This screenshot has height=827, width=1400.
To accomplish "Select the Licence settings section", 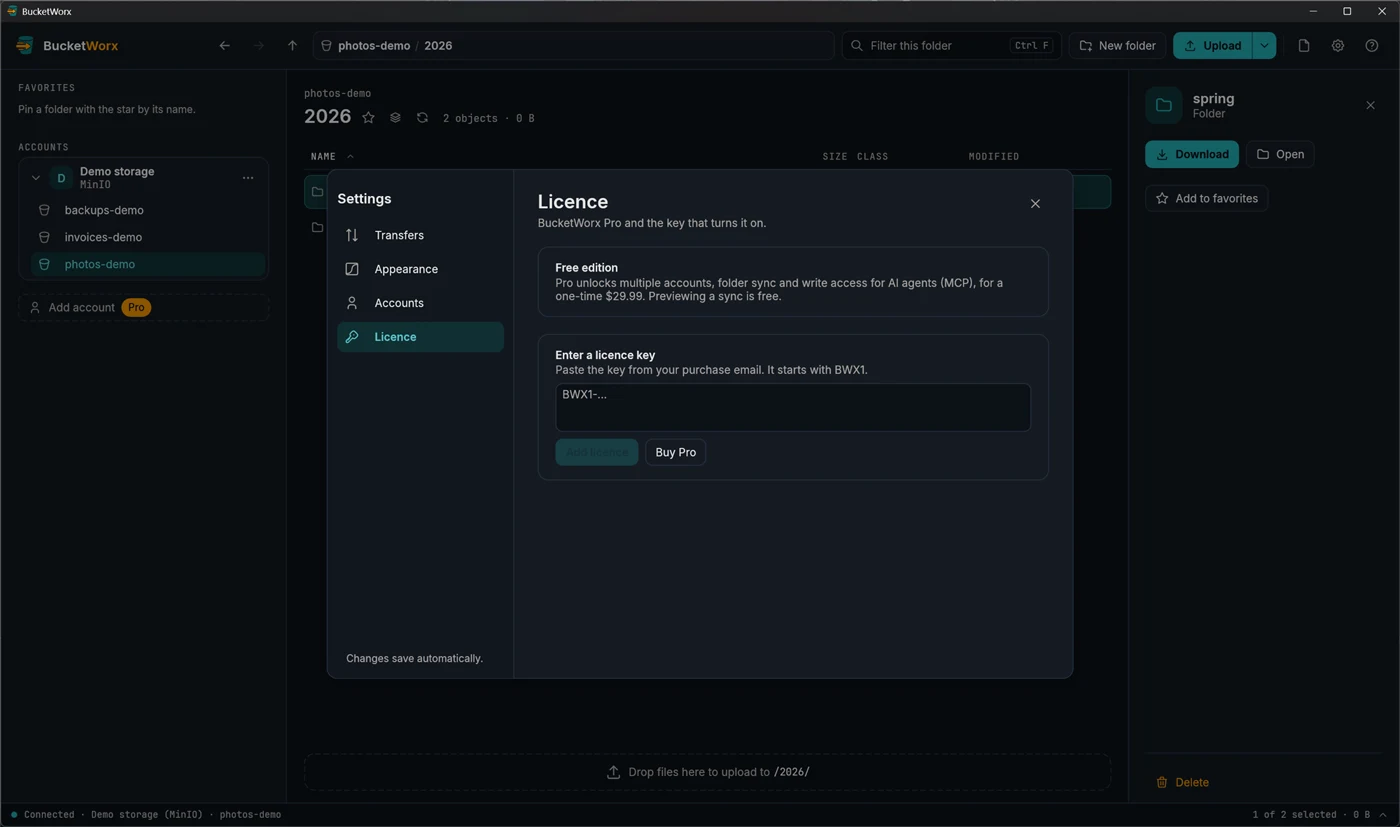I will [x=420, y=337].
